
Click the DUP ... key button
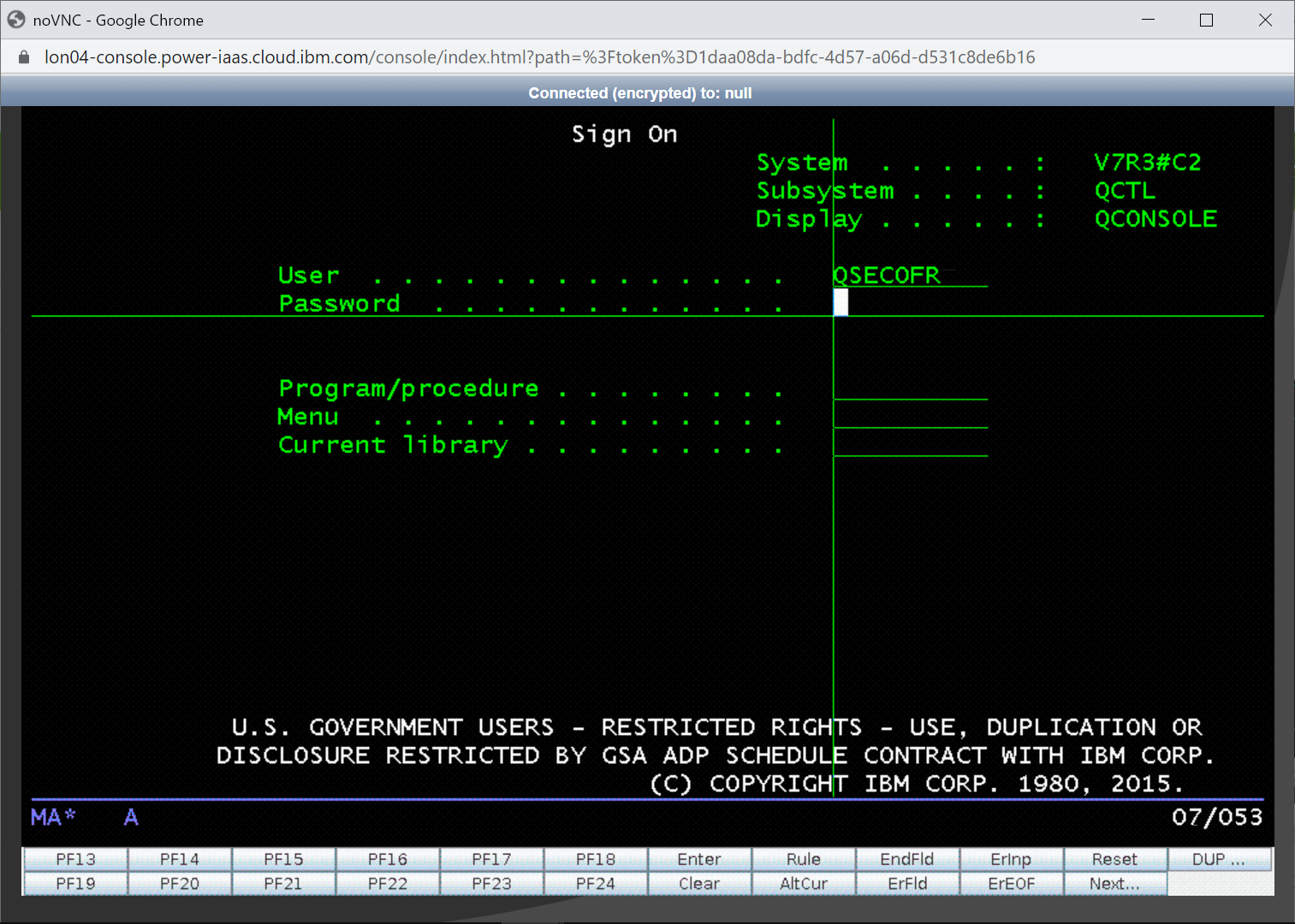(1219, 859)
